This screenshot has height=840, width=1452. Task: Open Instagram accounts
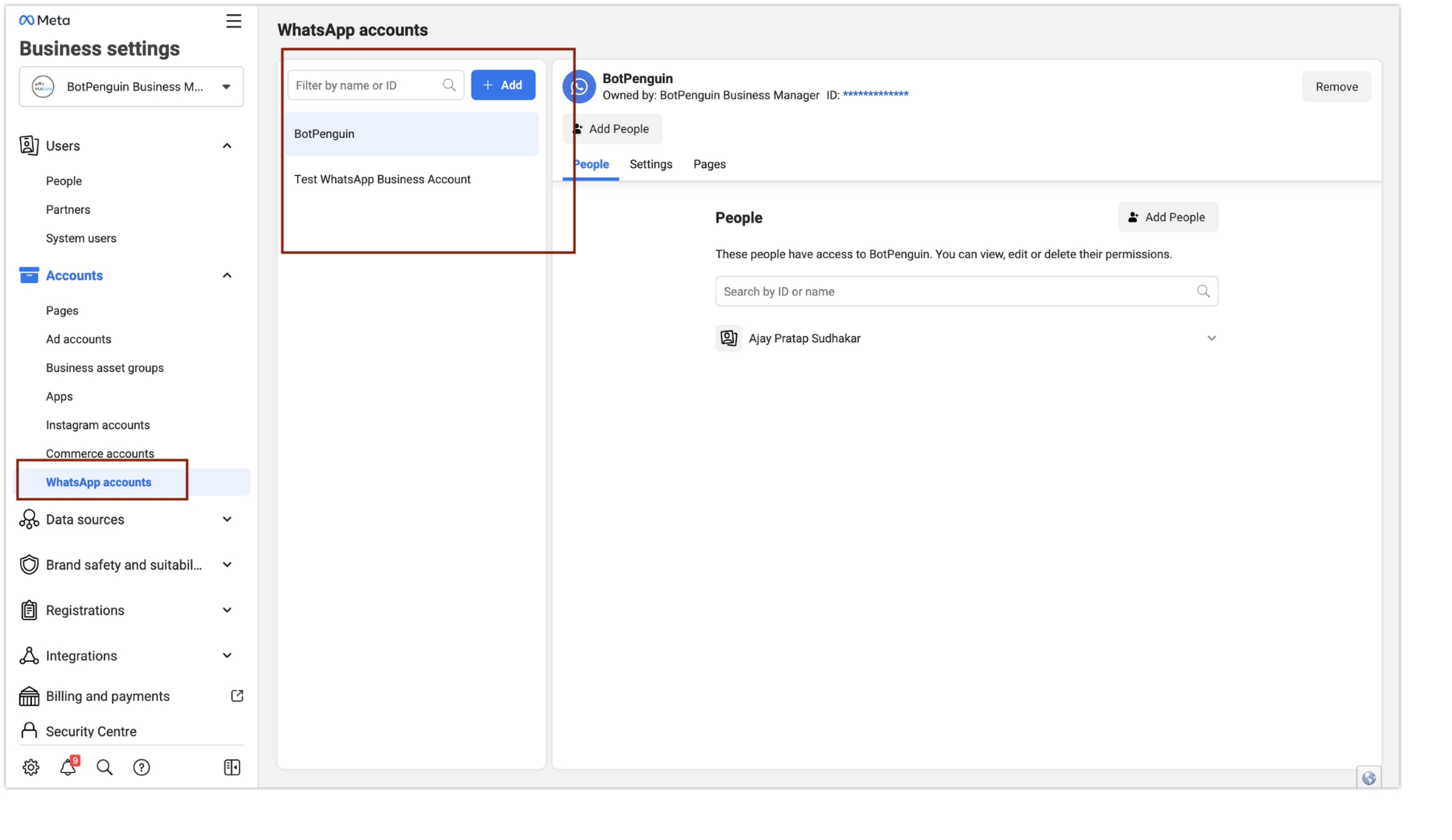coord(98,425)
